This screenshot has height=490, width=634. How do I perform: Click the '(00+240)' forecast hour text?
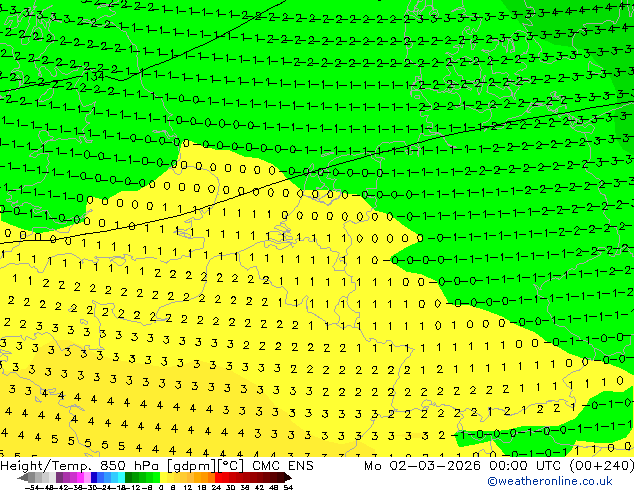pyautogui.click(x=602, y=466)
